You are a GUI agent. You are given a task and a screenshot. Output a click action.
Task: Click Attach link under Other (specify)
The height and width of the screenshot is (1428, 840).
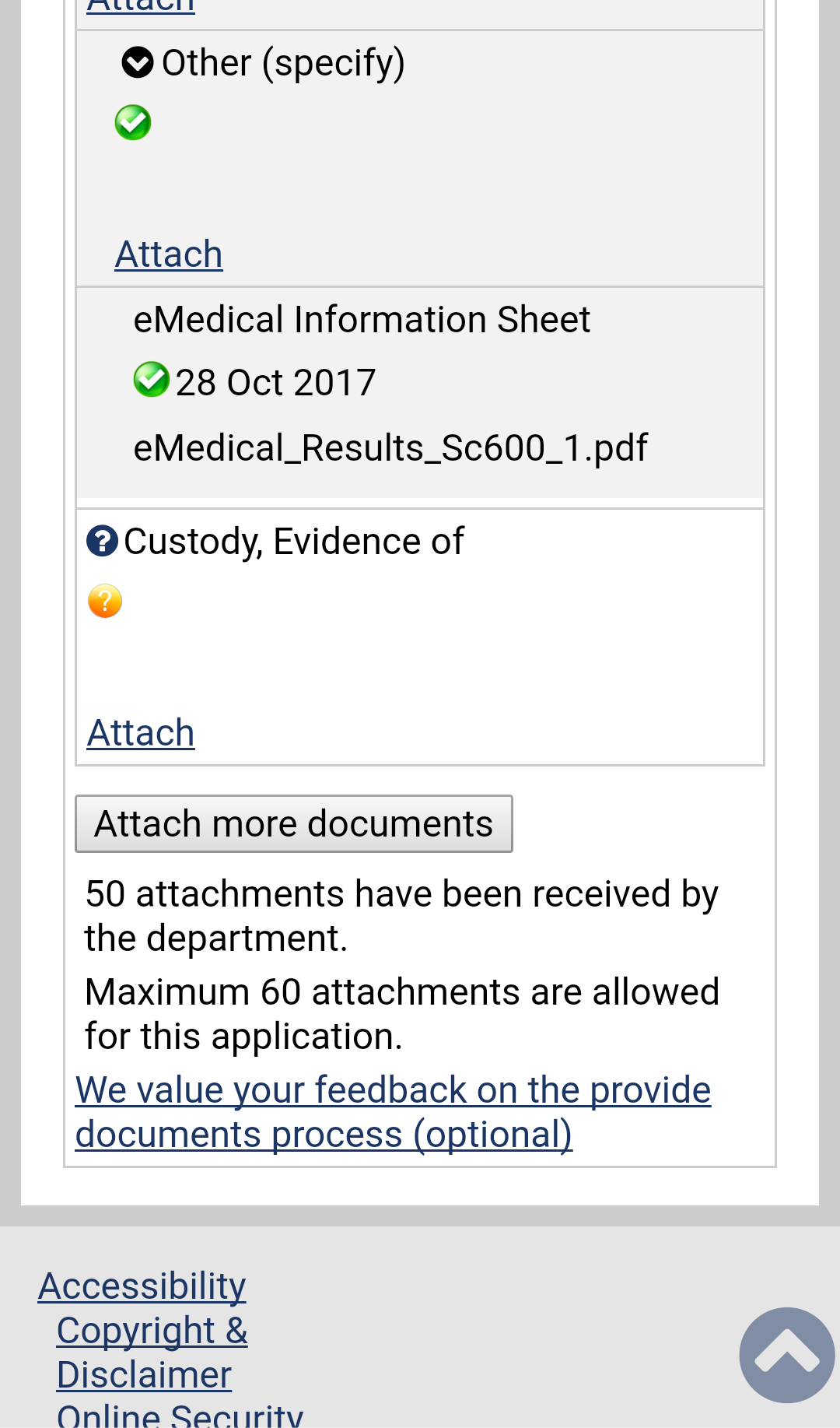169,254
